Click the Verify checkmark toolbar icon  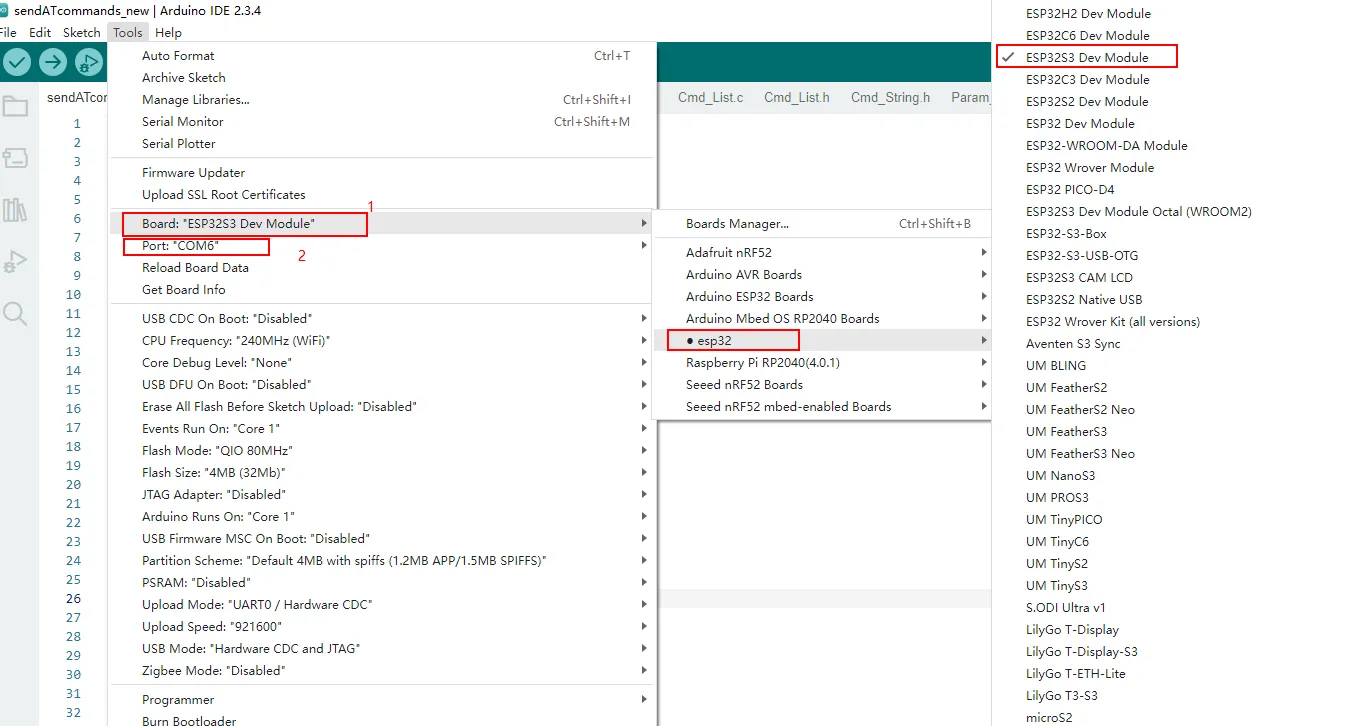click(17, 63)
